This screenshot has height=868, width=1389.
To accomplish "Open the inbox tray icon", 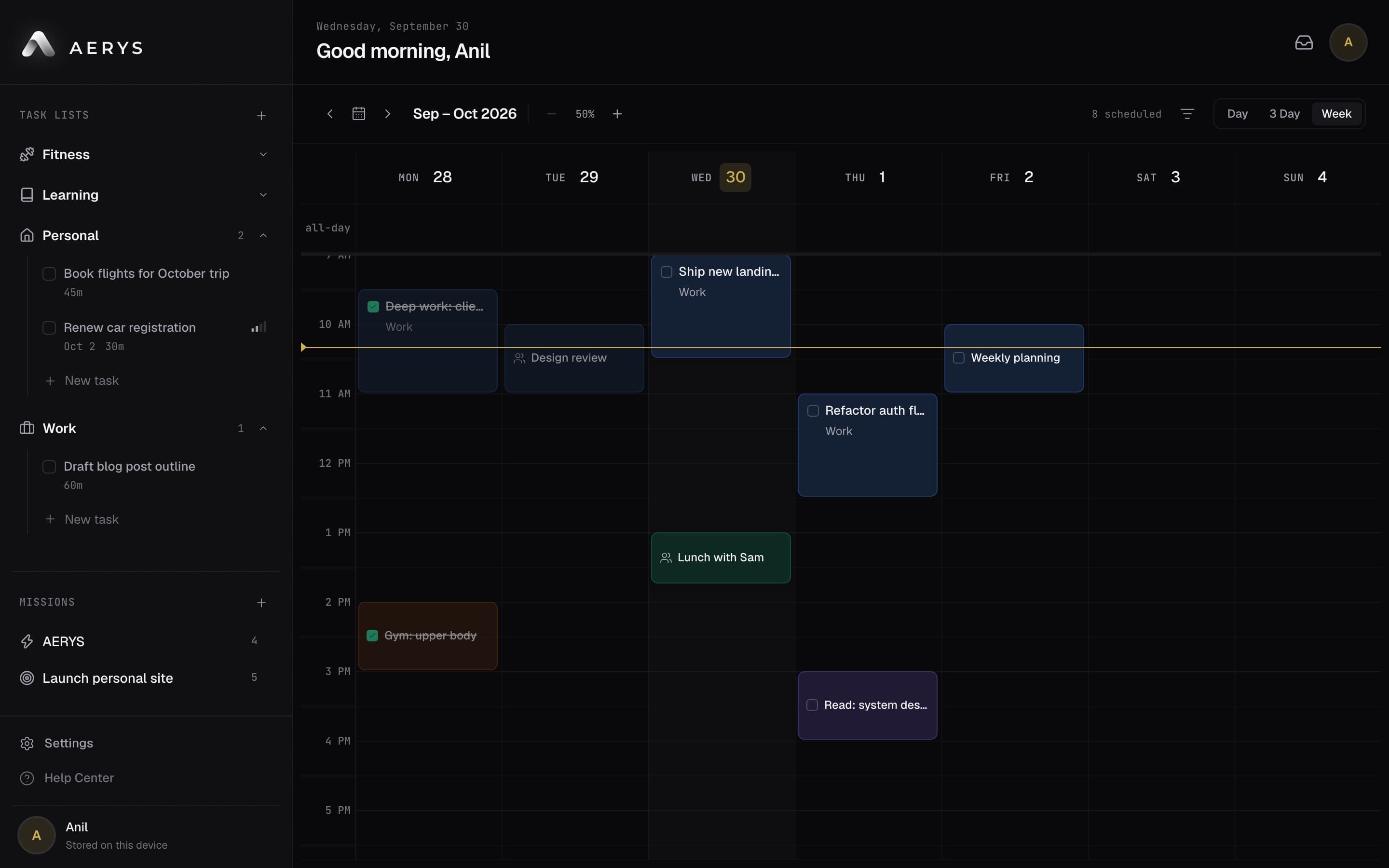I will click(x=1304, y=42).
